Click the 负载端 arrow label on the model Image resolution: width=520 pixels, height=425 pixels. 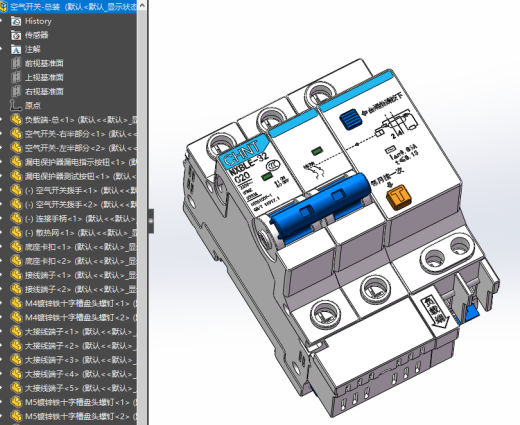click(x=436, y=312)
